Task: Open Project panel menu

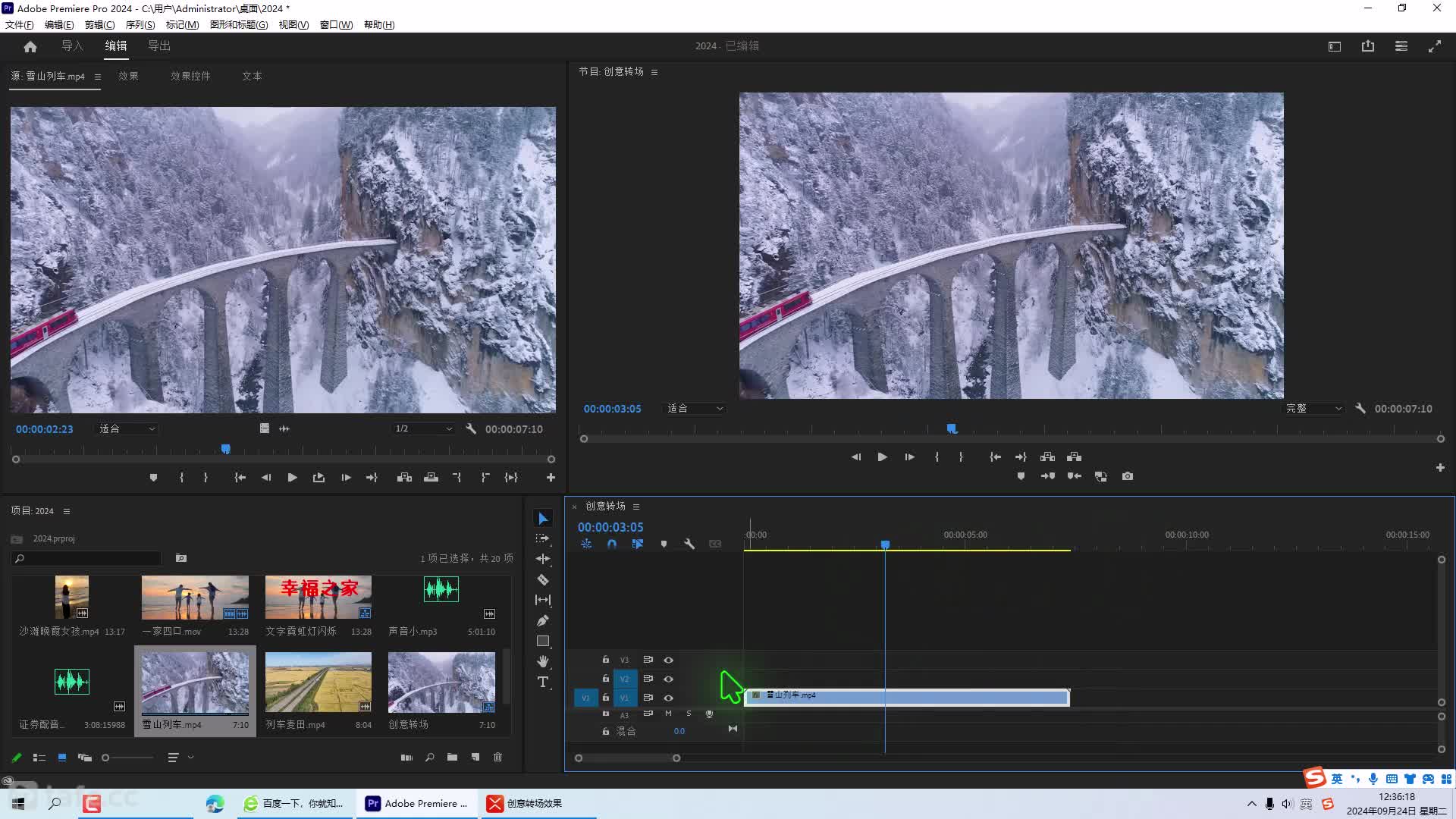Action: tap(66, 511)
